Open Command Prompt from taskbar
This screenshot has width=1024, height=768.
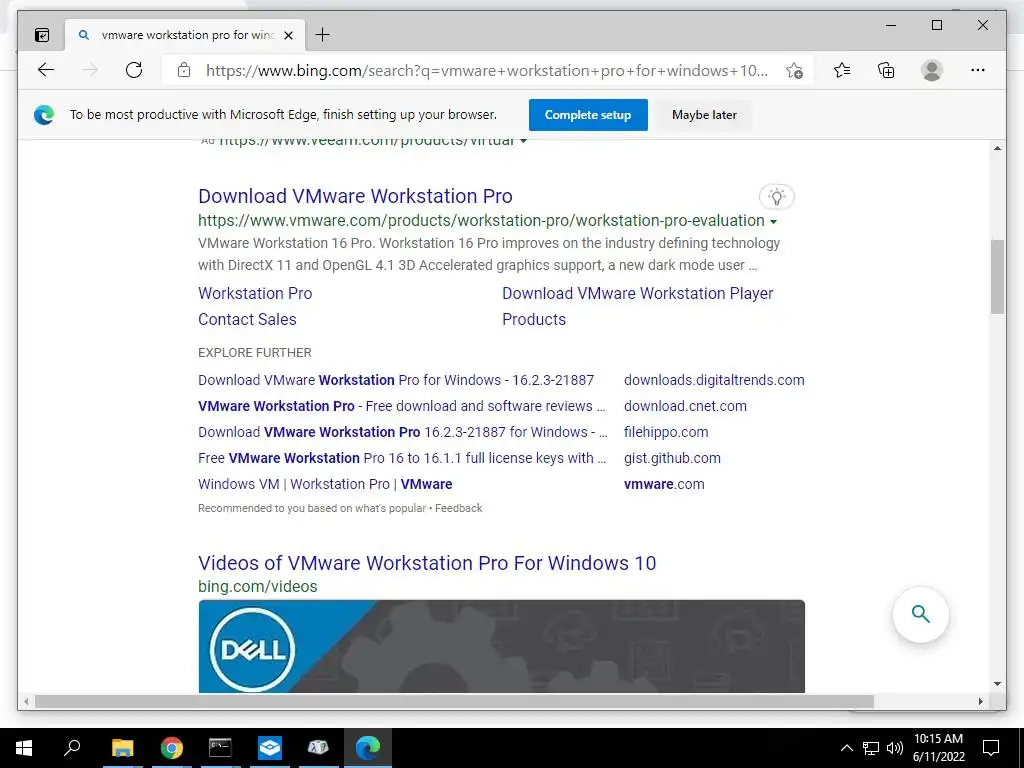(x=220, y=748)
